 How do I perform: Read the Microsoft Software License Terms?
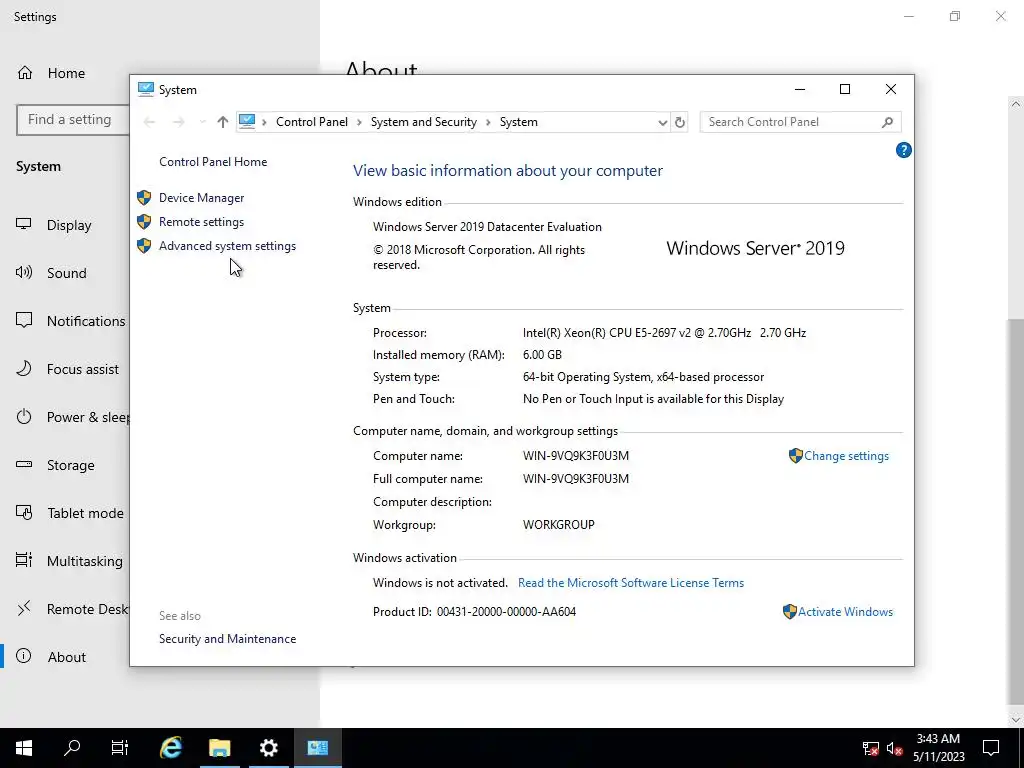pos(631,583)
